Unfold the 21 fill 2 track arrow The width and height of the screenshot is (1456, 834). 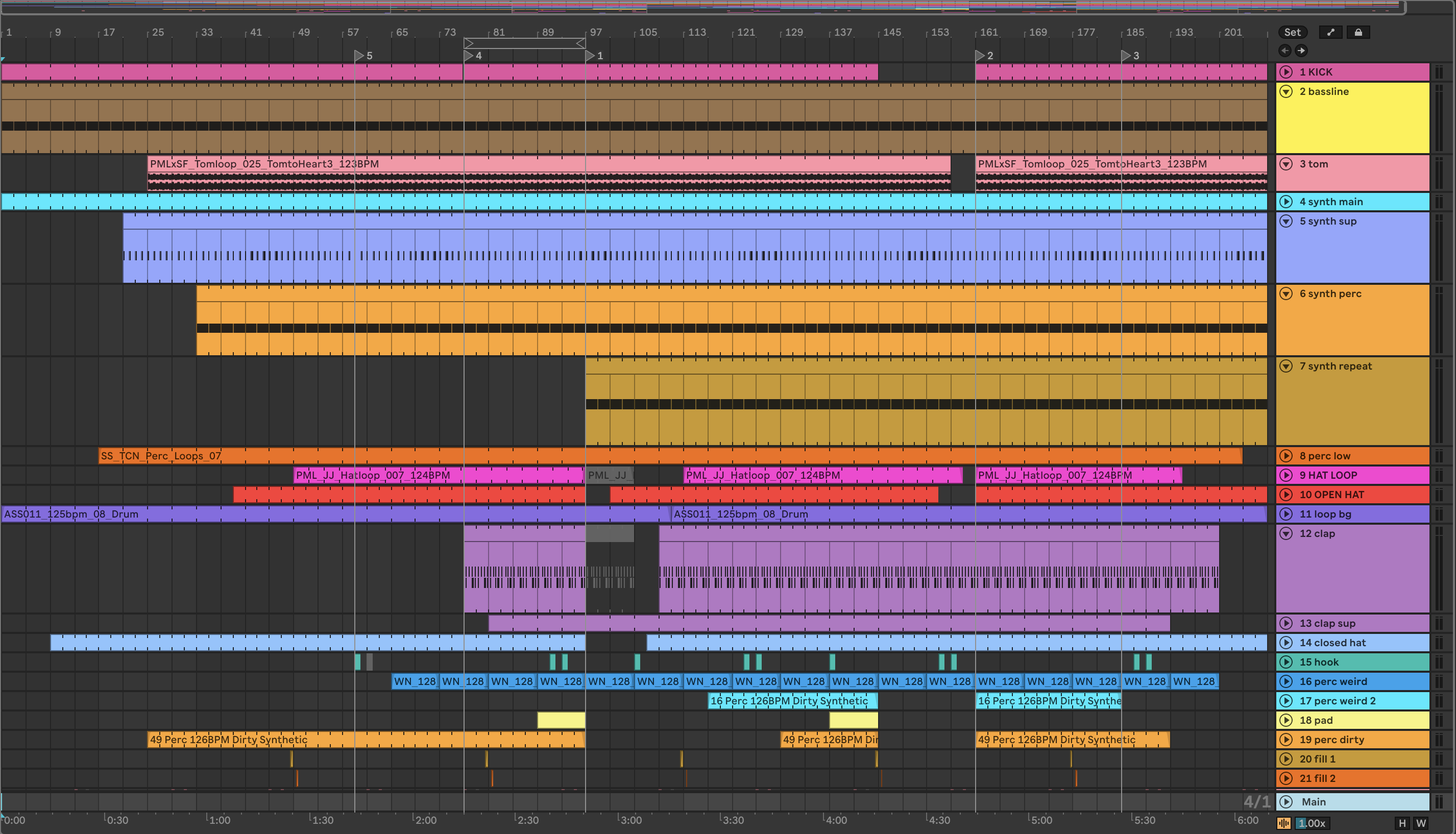coord(1286,778)
